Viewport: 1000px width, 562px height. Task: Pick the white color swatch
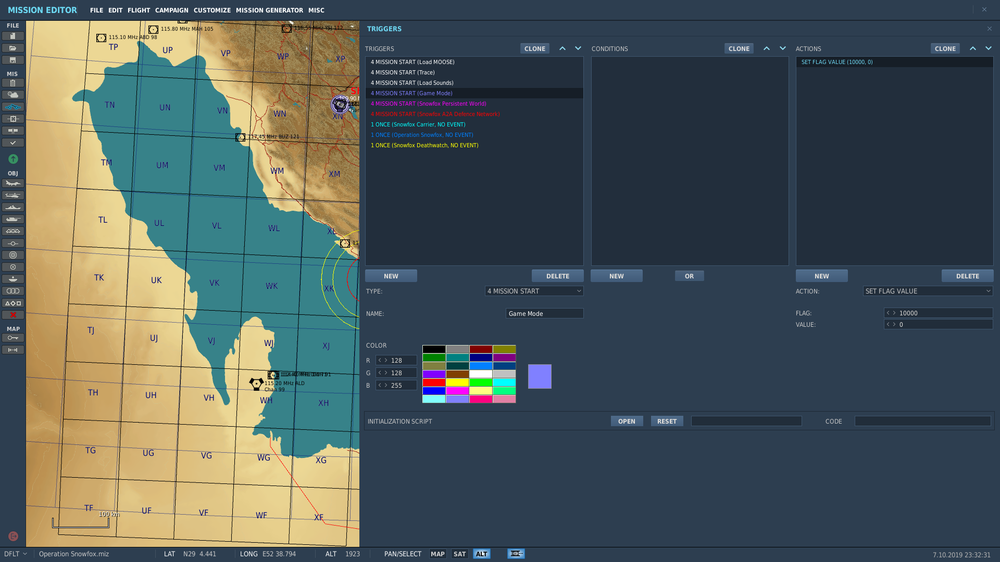[x=481, y=374]
